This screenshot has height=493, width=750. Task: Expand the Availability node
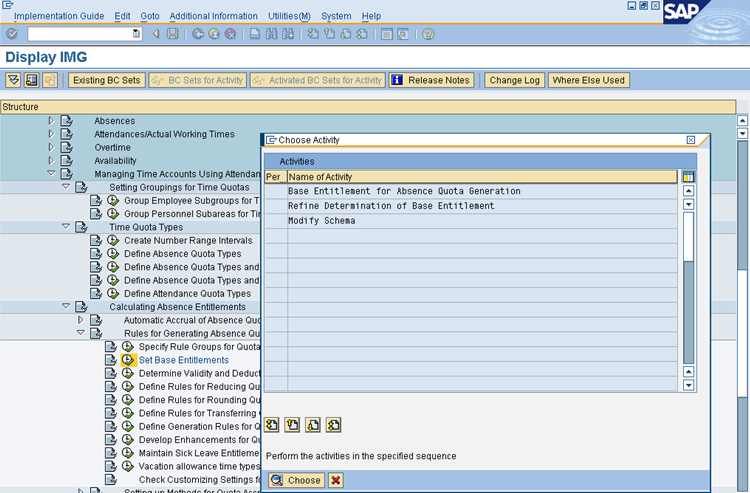[x=51, y=160]
